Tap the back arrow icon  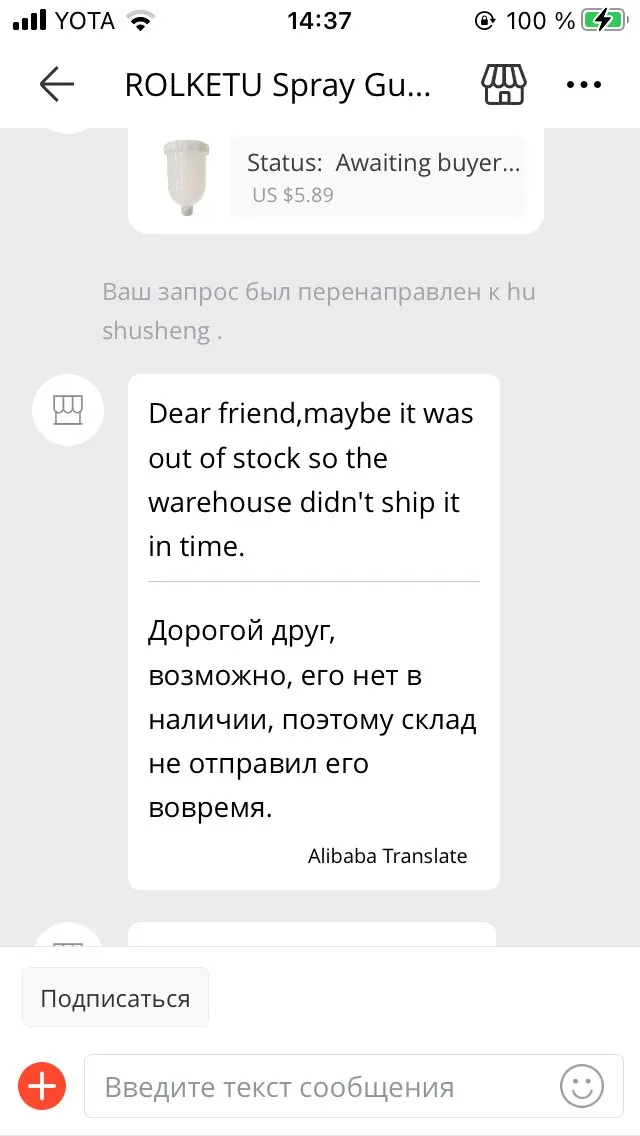click(x=57, y=85)
